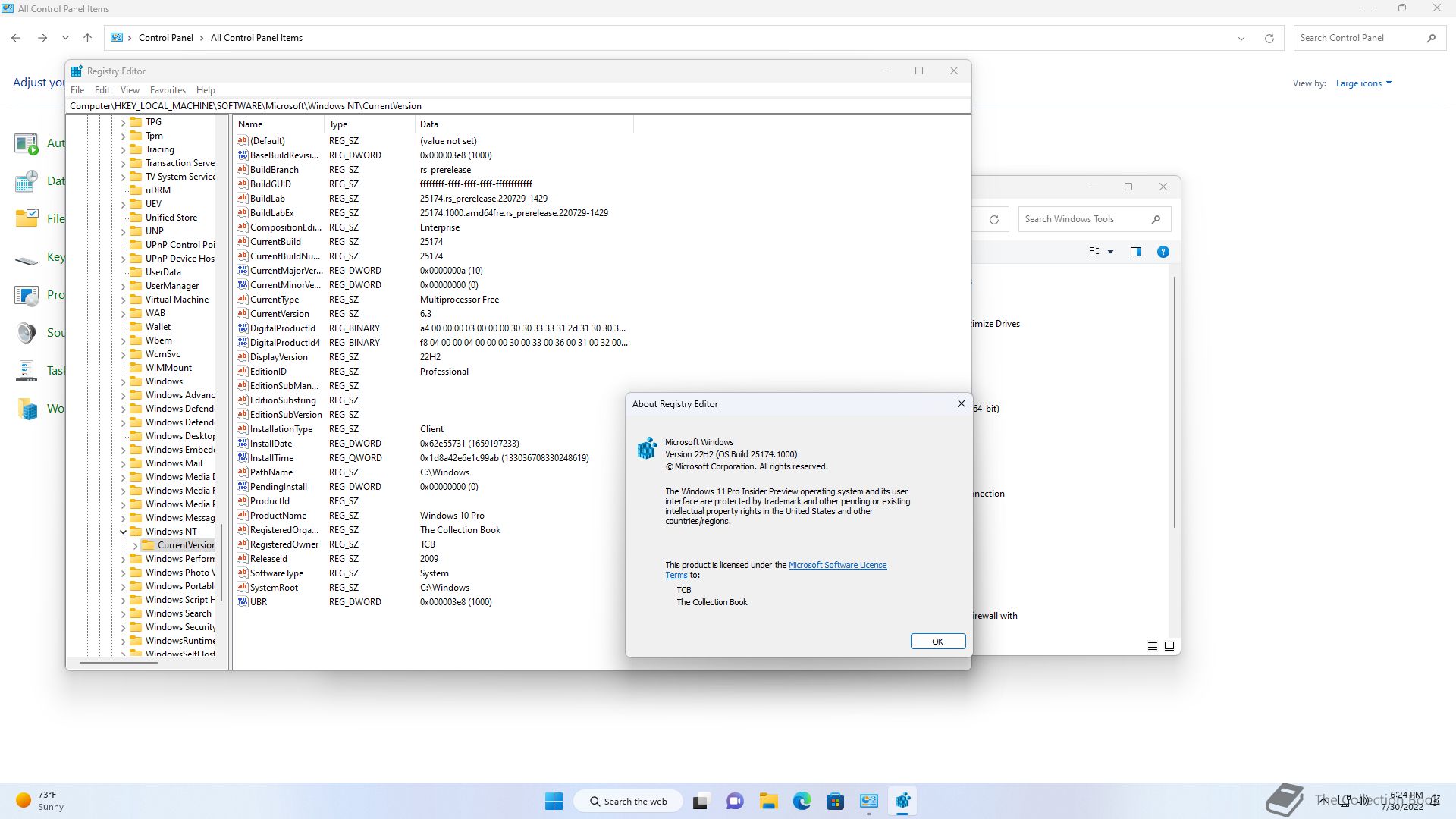Open the View menu in Registry Editor

[130, 89]
